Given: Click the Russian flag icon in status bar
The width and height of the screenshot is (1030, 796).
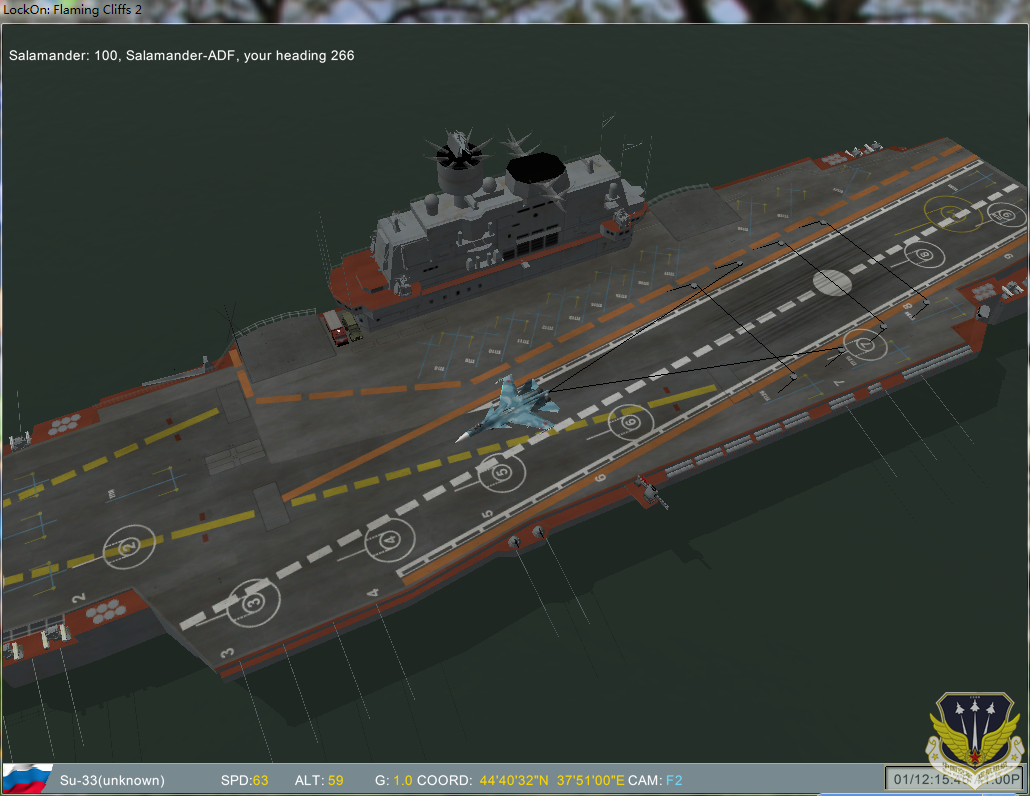Looking at the screenshot, I should tap(28, 778).
